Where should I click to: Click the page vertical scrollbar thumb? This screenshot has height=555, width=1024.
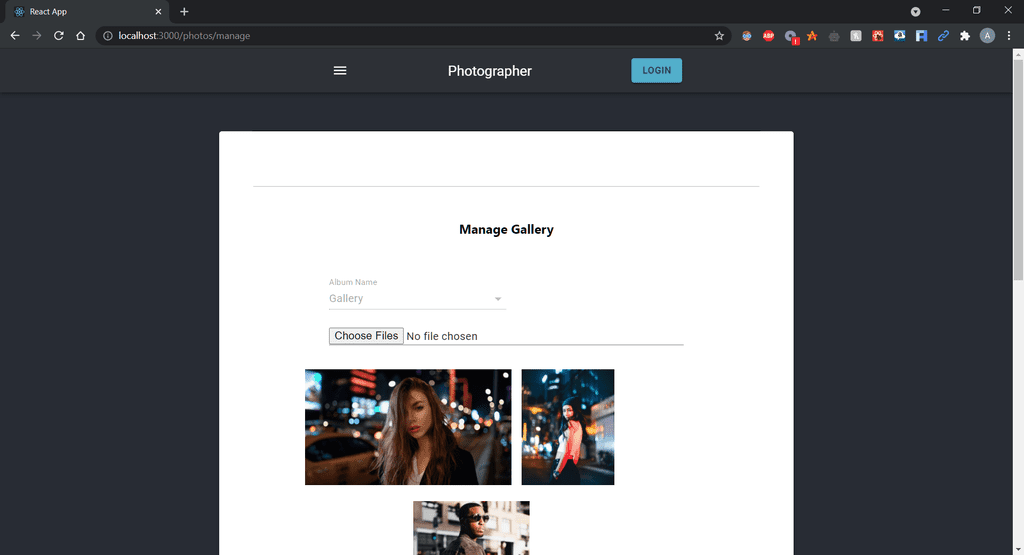(x=1018, y=170)
